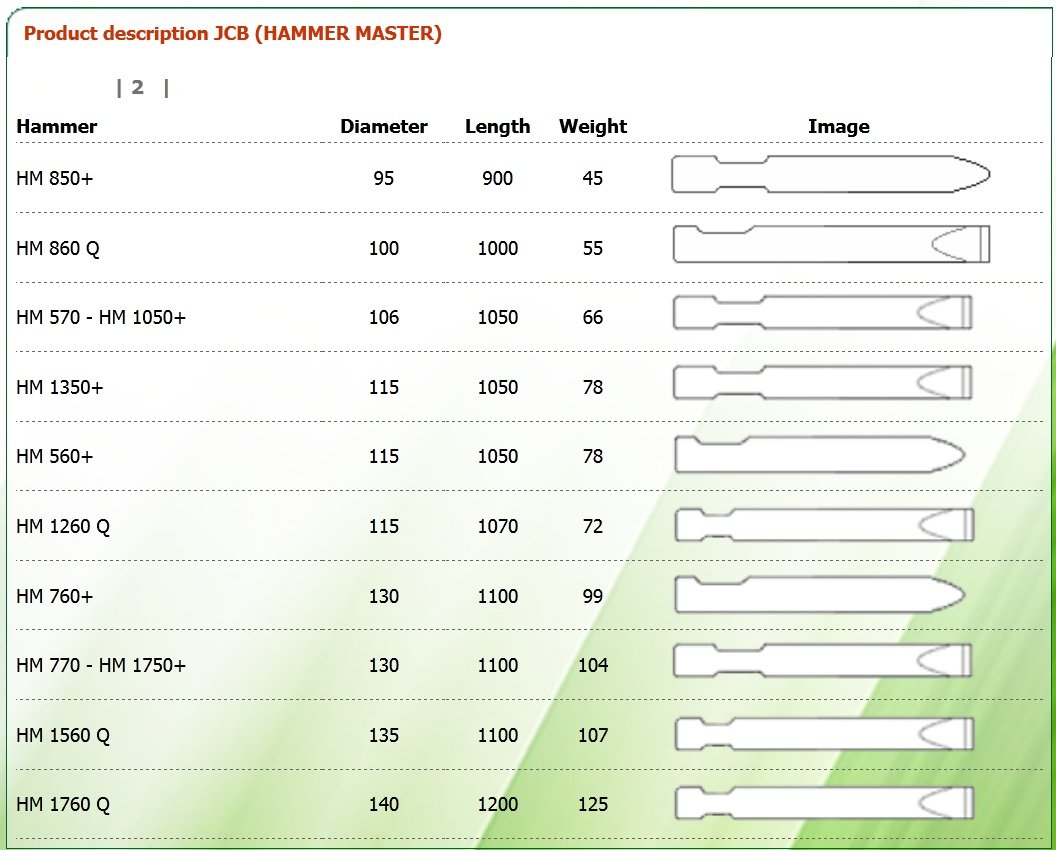Select the HM 760+ hammer name
Image resolution: width=1056 pixels, height=850 pixels.
point(55,596)
